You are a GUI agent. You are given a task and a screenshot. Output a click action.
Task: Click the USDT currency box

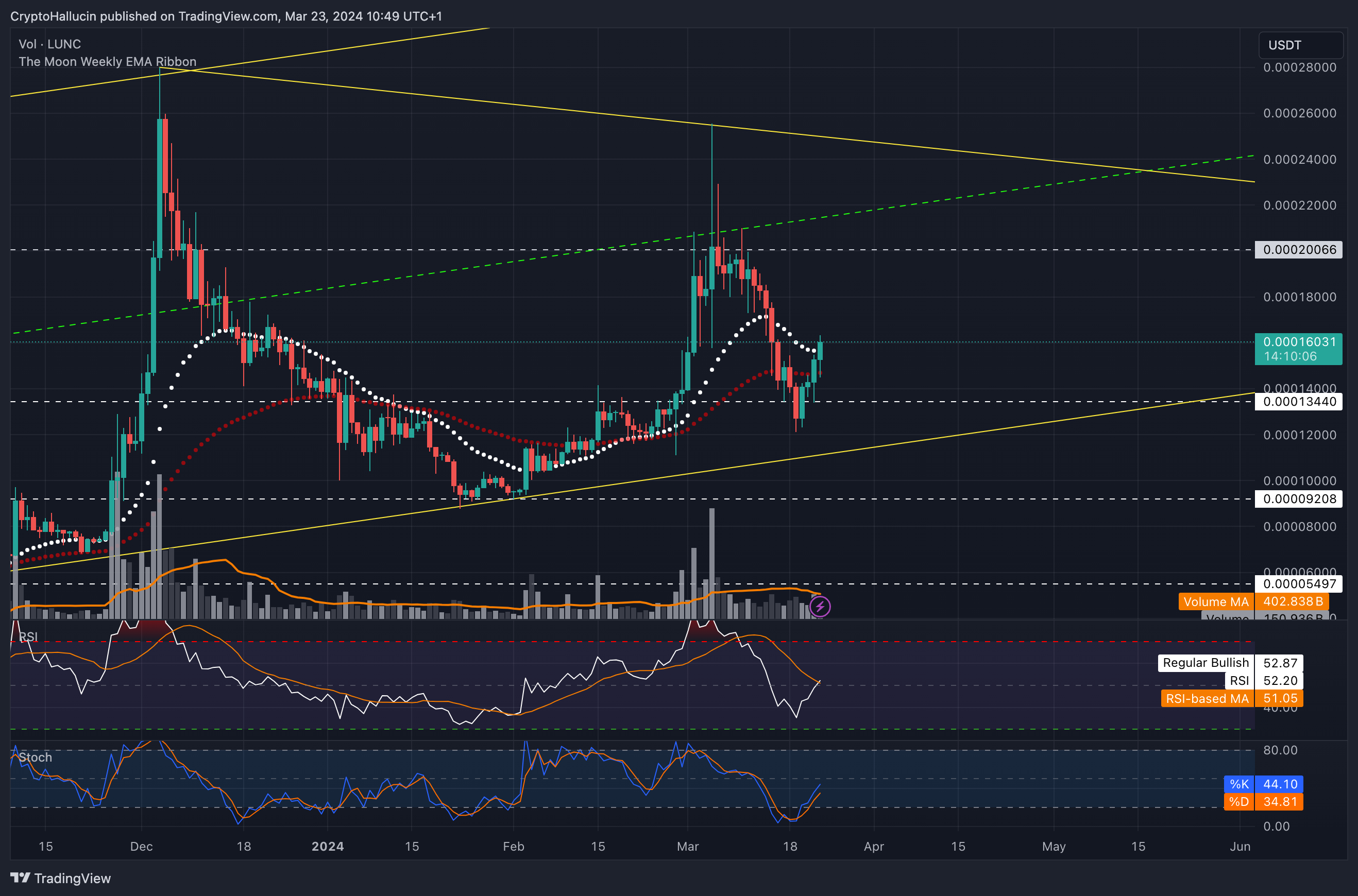pos(1301,45)
